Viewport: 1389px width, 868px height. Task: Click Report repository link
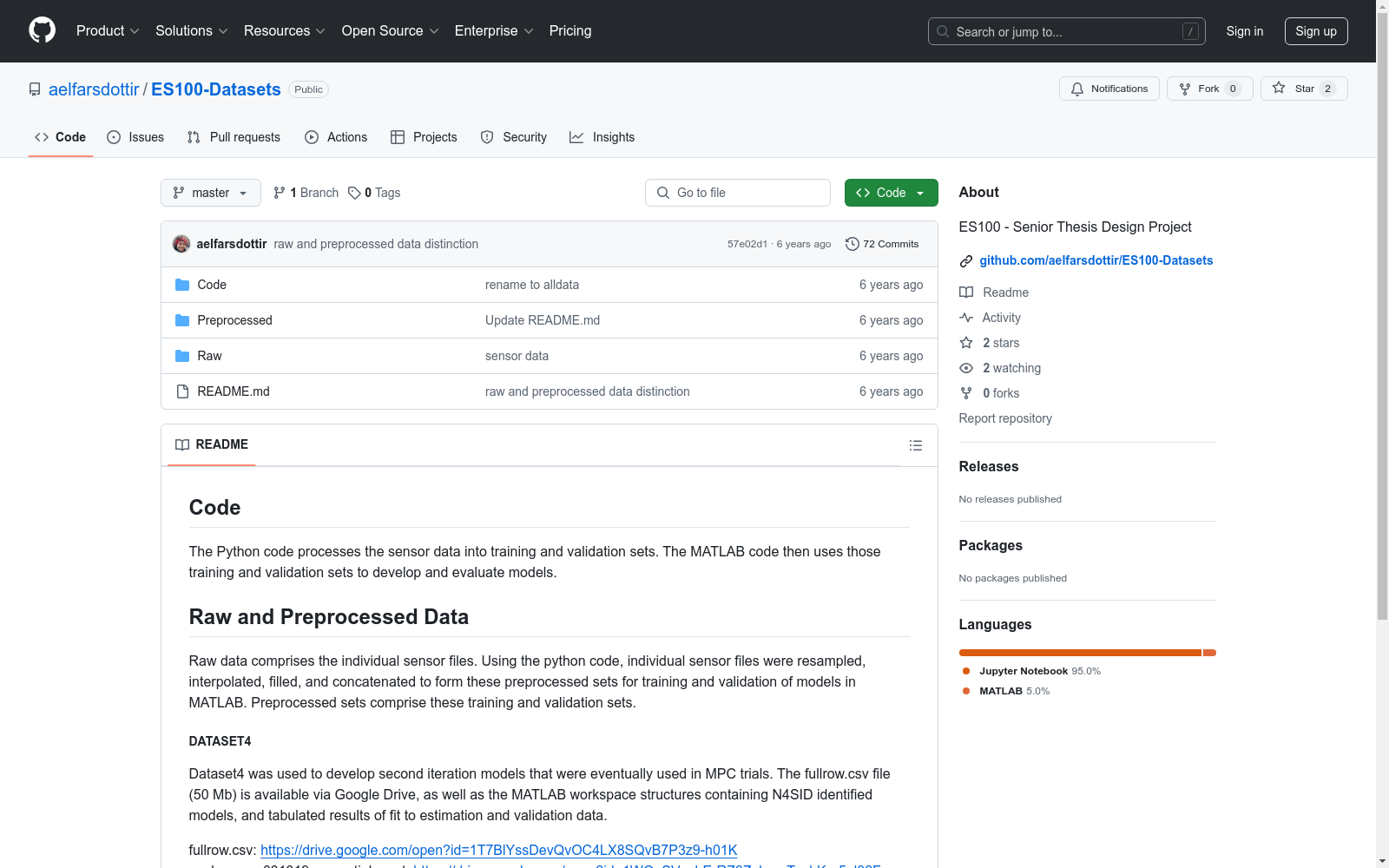(x=1005, y=418)
